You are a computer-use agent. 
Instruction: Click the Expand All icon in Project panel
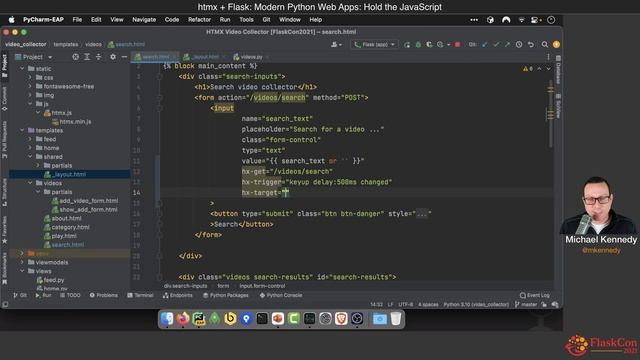[87, 57]
